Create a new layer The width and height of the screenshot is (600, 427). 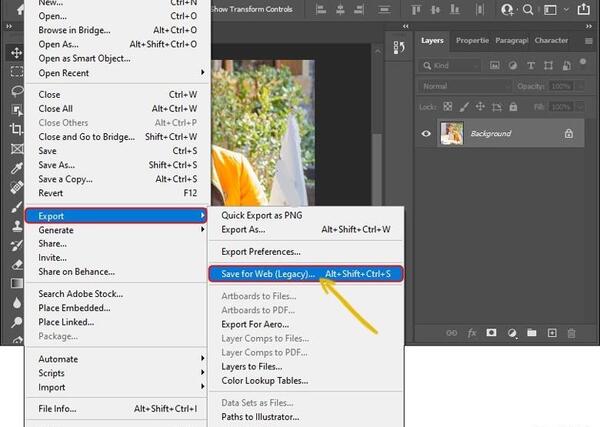pos(552,333)
